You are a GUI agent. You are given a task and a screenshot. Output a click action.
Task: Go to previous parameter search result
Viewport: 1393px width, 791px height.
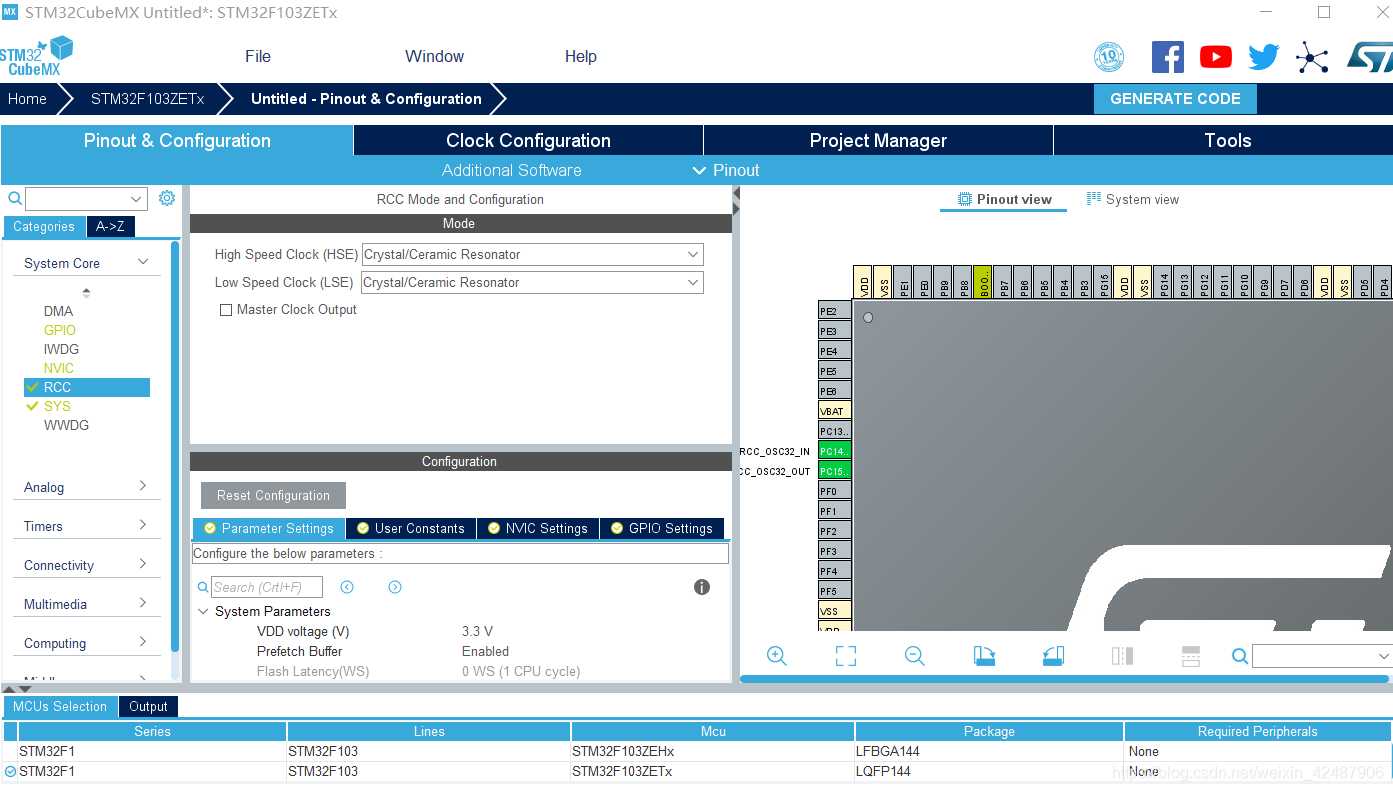(x=347, y=587)
